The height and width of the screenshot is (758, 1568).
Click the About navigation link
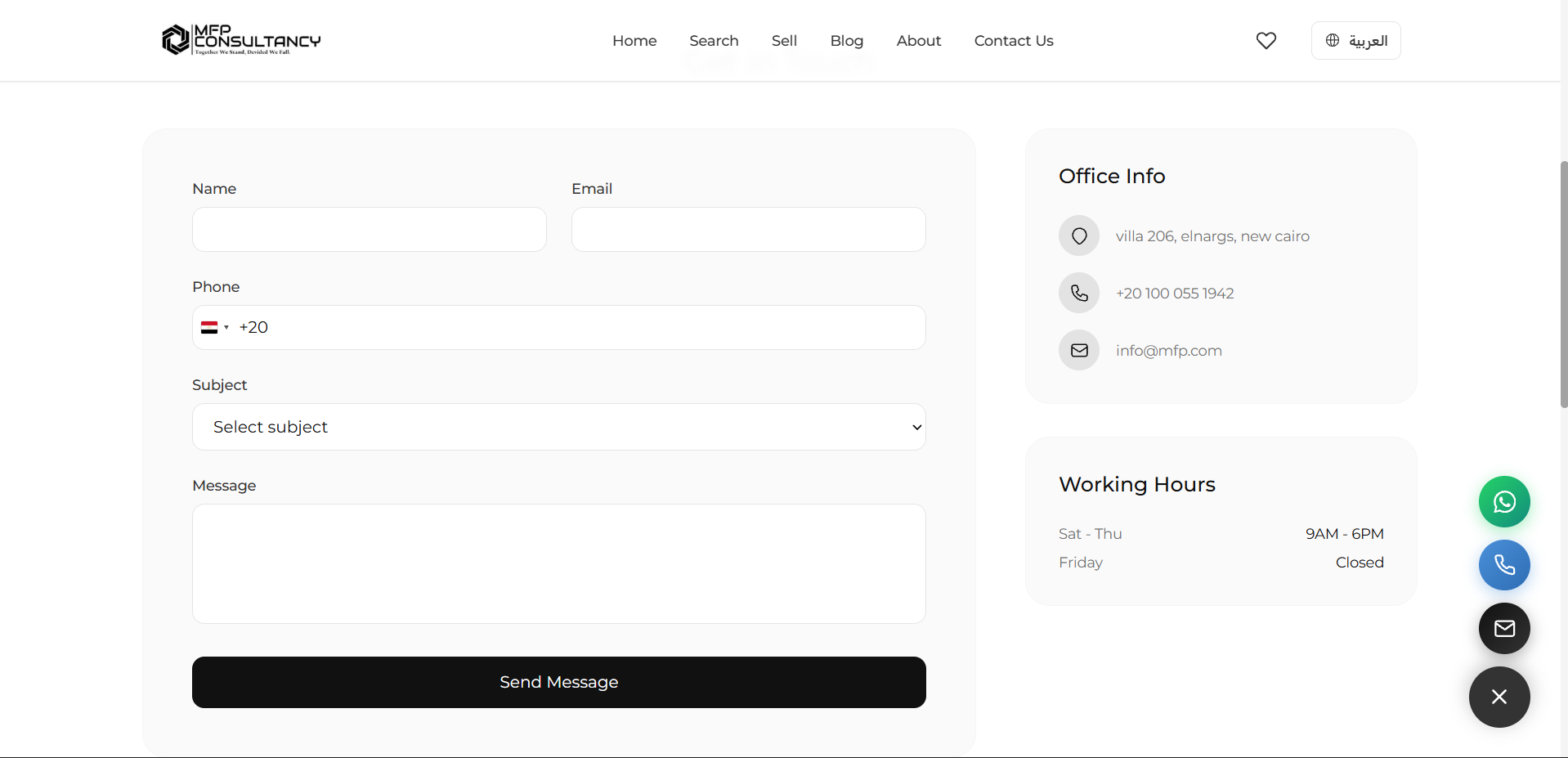[918, 40]
